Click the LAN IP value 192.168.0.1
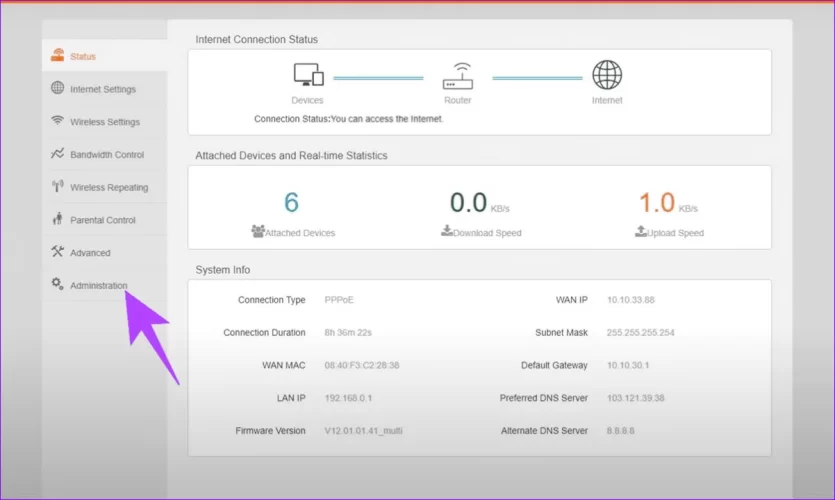835x500 pixels. point(350,398)
